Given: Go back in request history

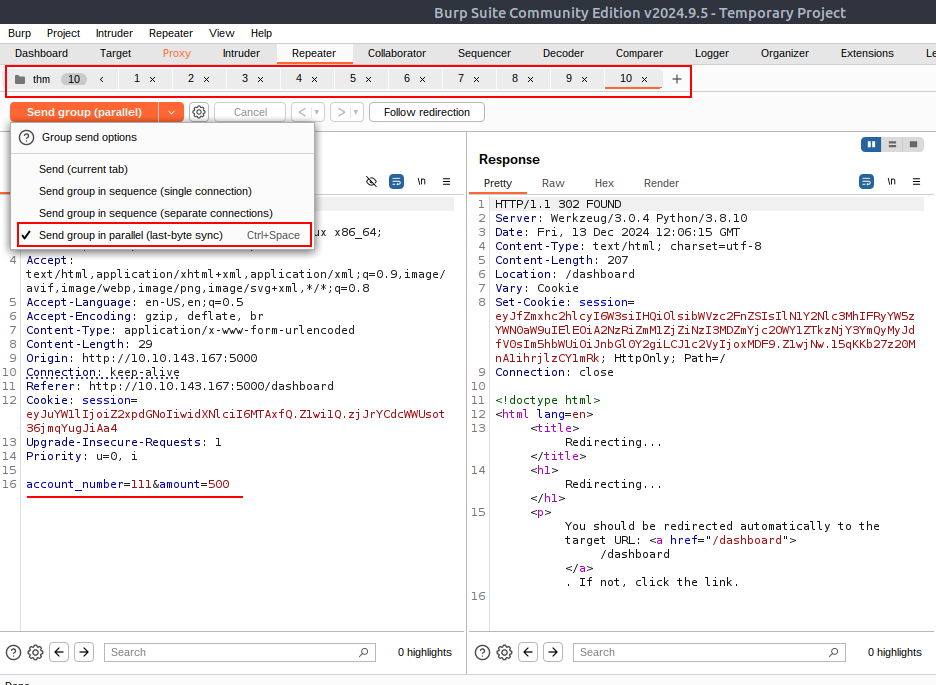Looking at the screenshot, I should (302, 112).
